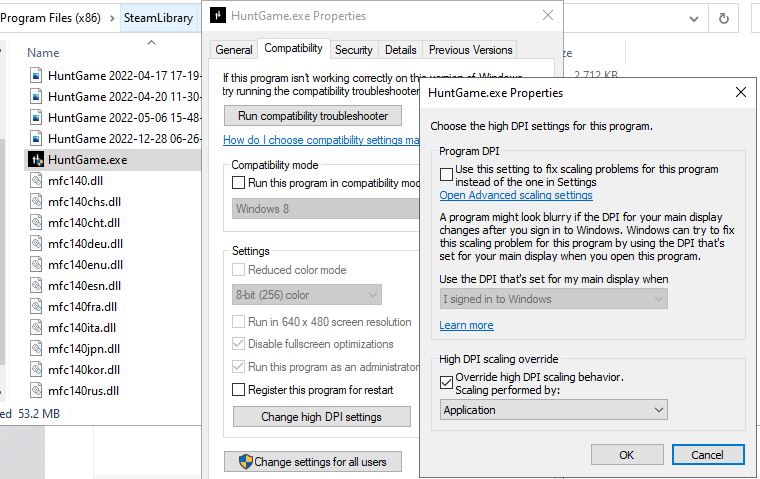Click the HuntGame 2022-04-17 screenshot file icon
760x479 pixels.
(x=36, y=75)
